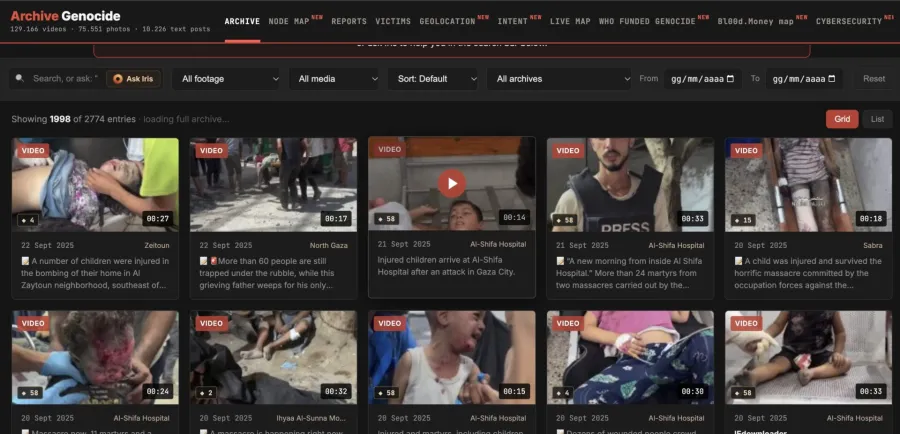Open the To date calendar picker icon

pyautogui.click(x=832, y=79)
